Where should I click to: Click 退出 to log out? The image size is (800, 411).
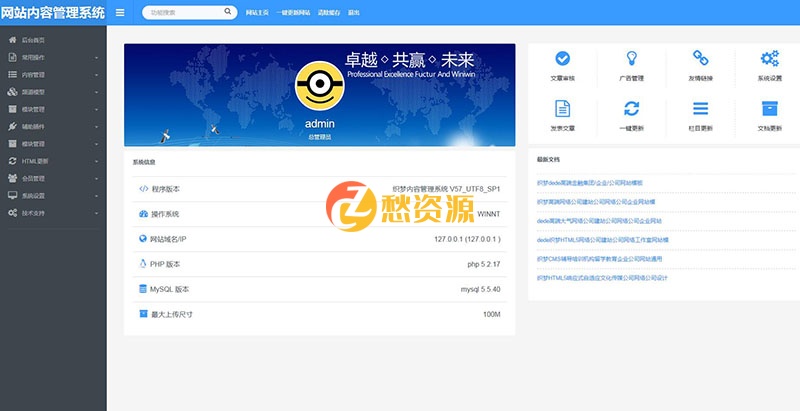(x=354, y=13)
